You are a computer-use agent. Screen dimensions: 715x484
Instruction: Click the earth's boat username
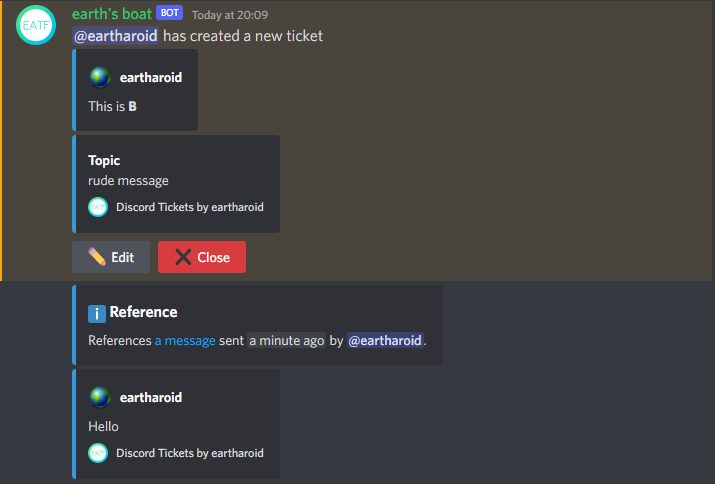[x=112, y=14]
